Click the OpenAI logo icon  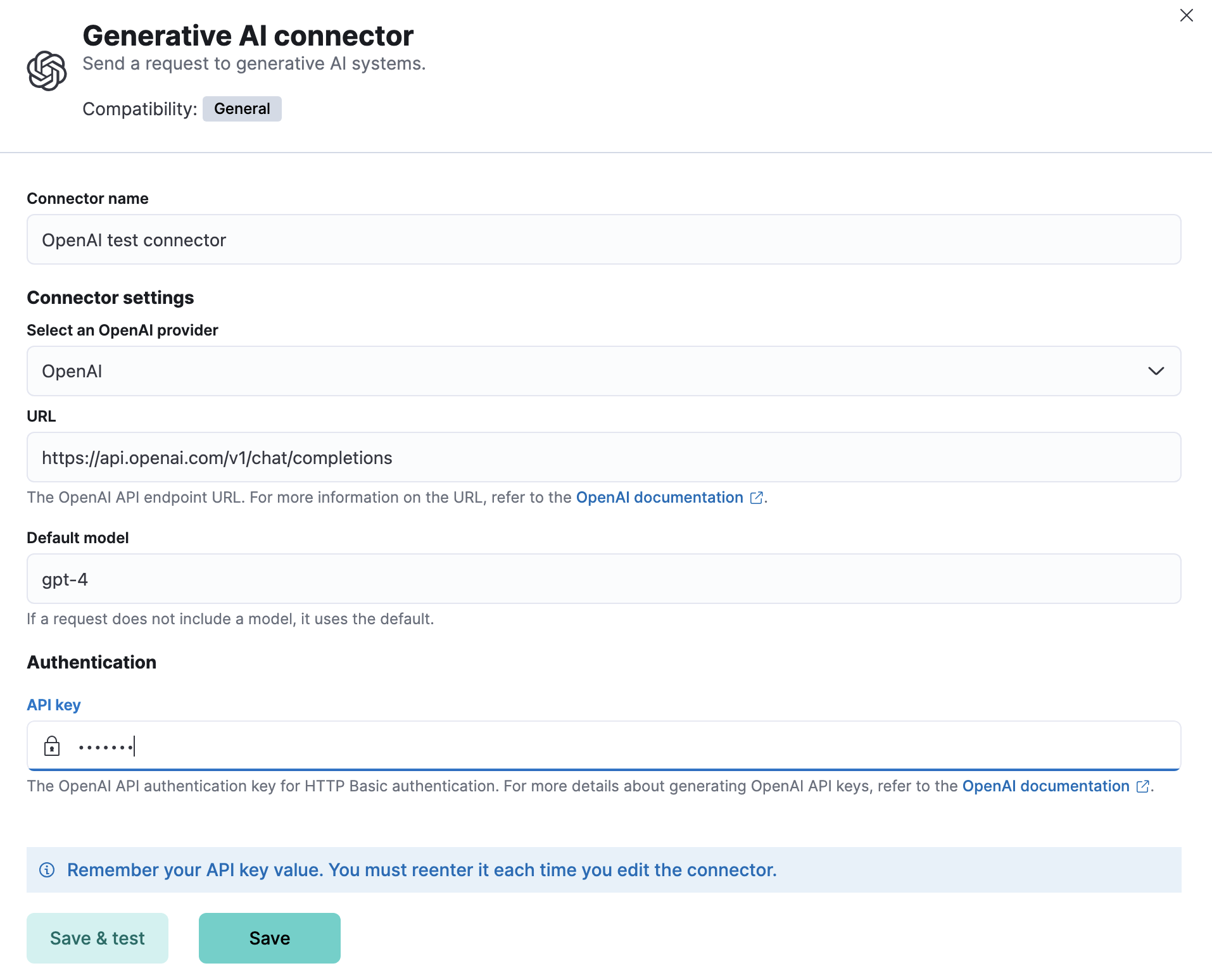click(47, 71)
